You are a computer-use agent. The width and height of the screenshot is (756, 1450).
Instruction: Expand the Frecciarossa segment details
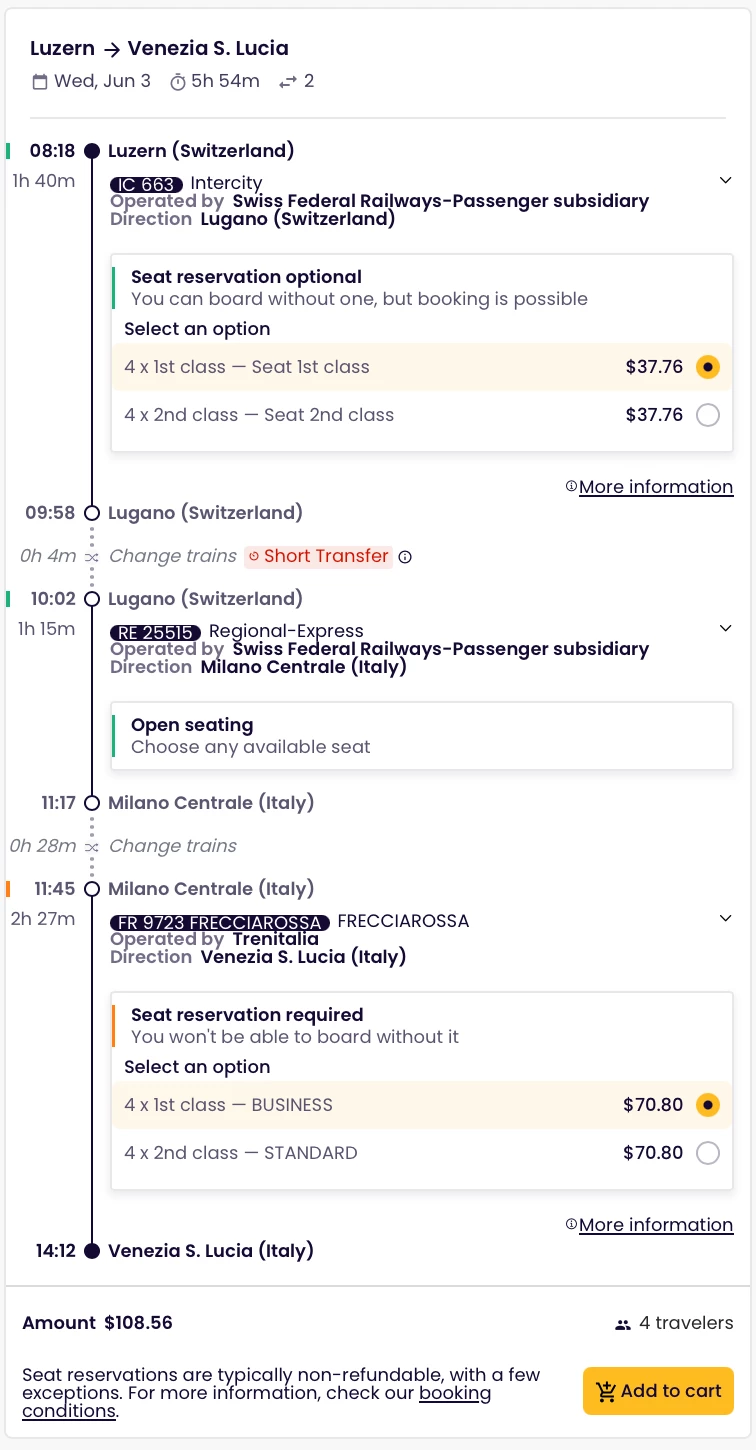coord(725,919)
